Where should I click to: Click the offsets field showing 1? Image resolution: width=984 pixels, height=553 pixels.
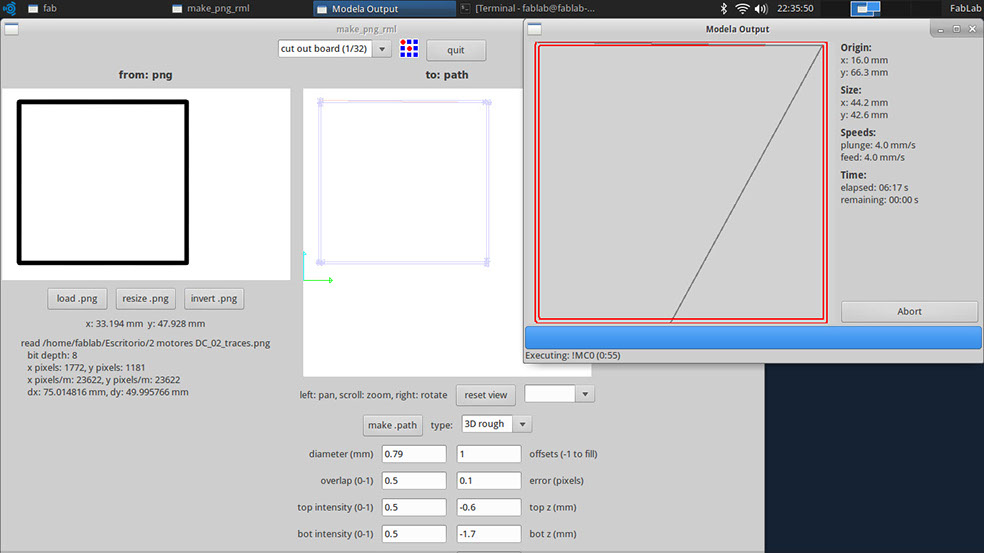(x=489, y=454)
